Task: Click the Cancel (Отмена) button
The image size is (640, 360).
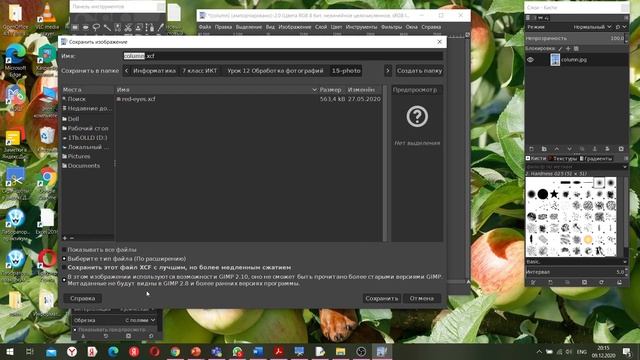Action: 422,298
